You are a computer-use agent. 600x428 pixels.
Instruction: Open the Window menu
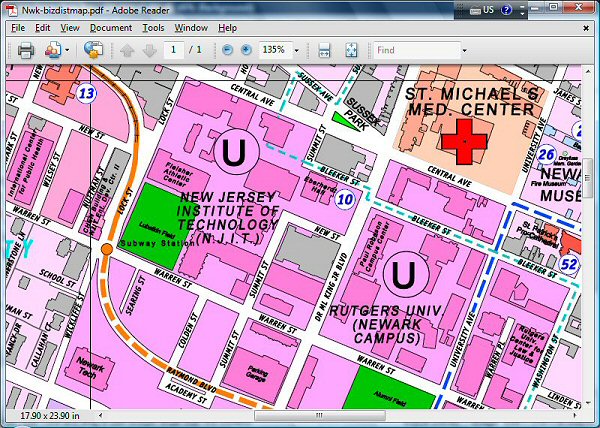coord(191,28)
